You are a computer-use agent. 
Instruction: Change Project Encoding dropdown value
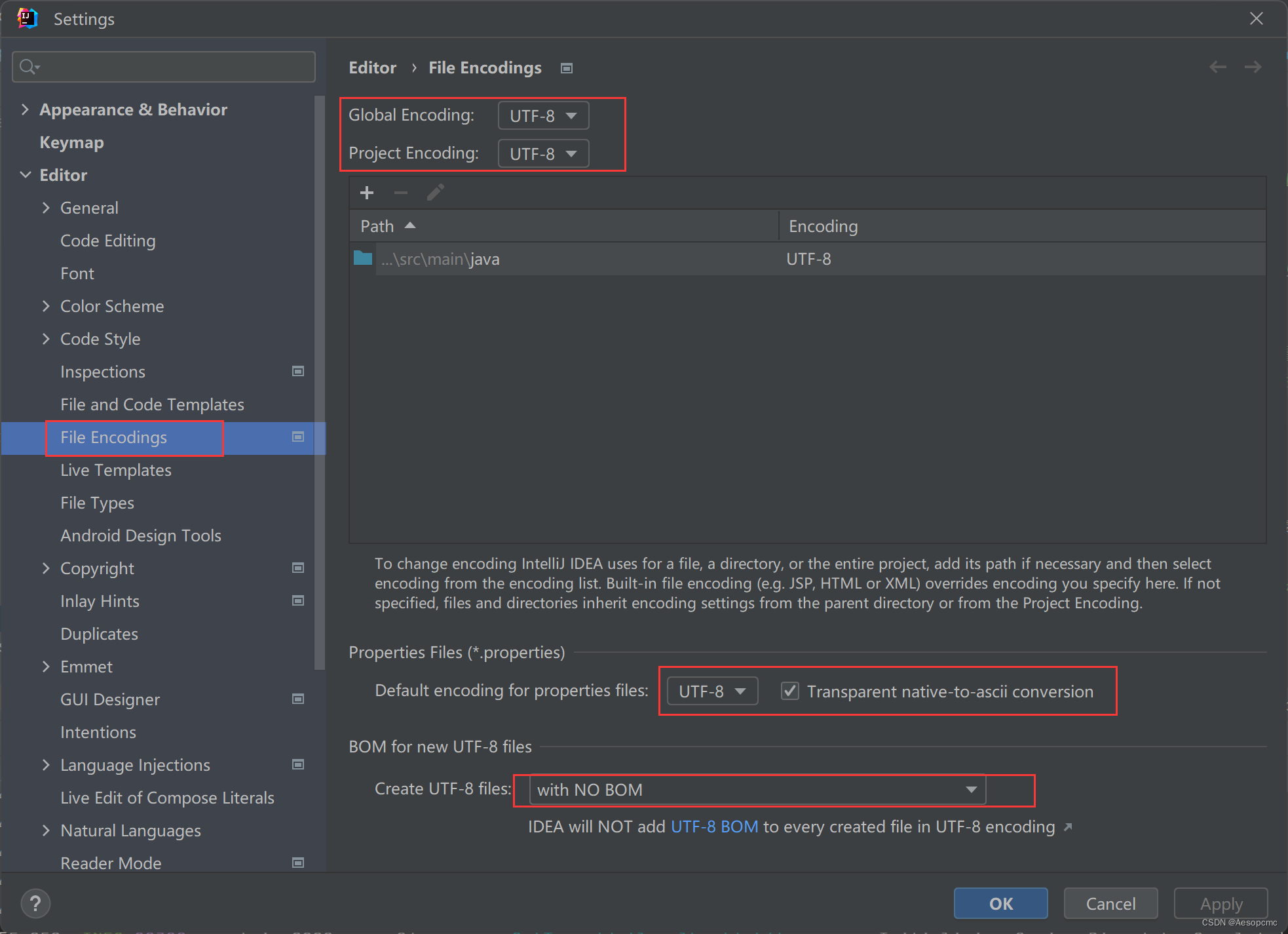coord(540,152)
